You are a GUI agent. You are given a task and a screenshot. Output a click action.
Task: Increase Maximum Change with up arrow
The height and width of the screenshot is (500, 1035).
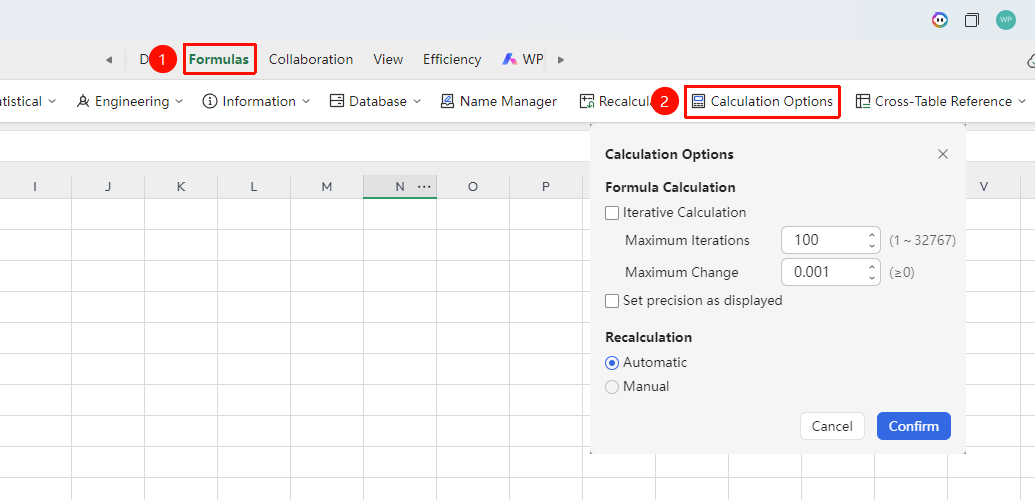pos(872,266)
